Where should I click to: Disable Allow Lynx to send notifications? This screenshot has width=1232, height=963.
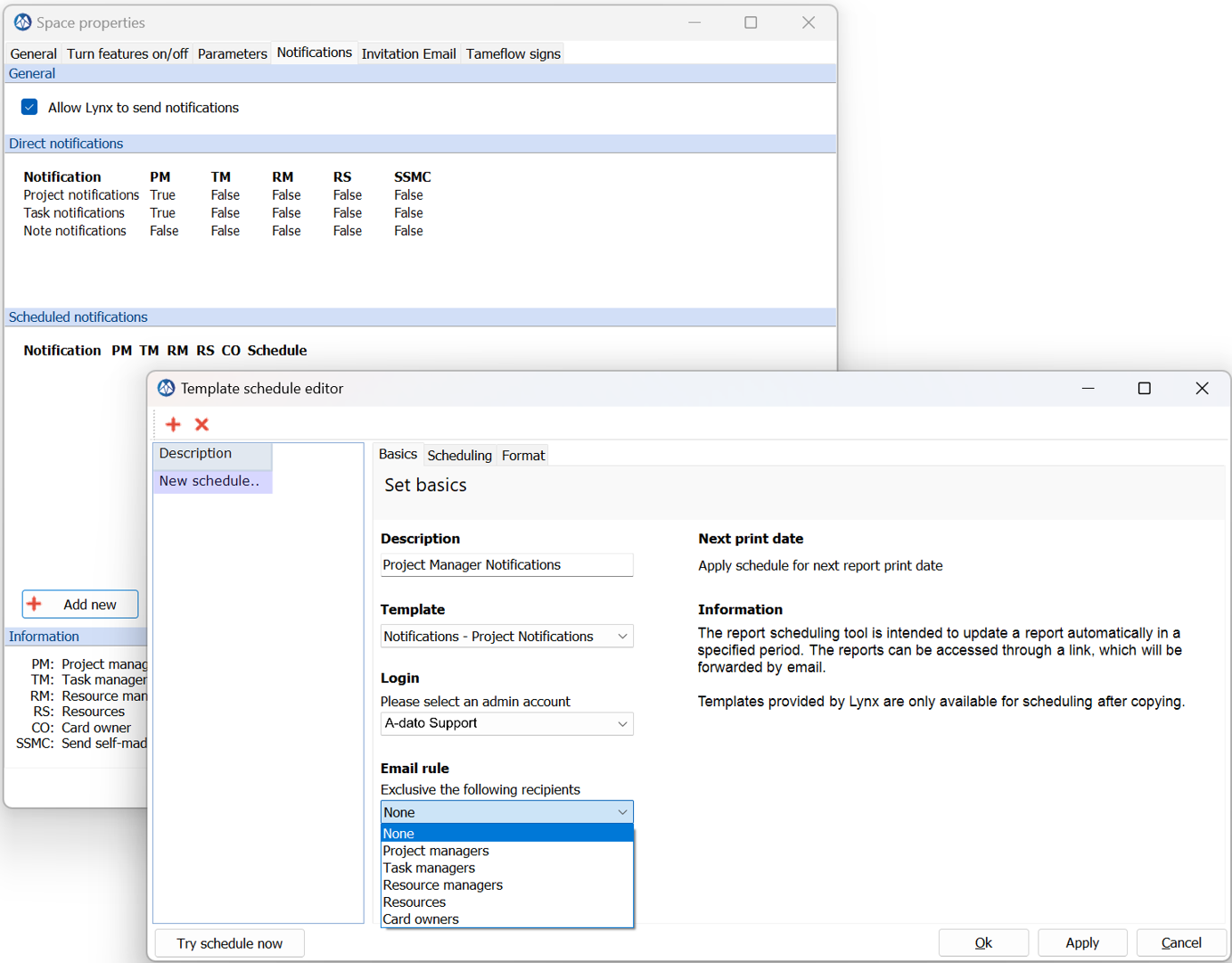[x=29, y=106]
